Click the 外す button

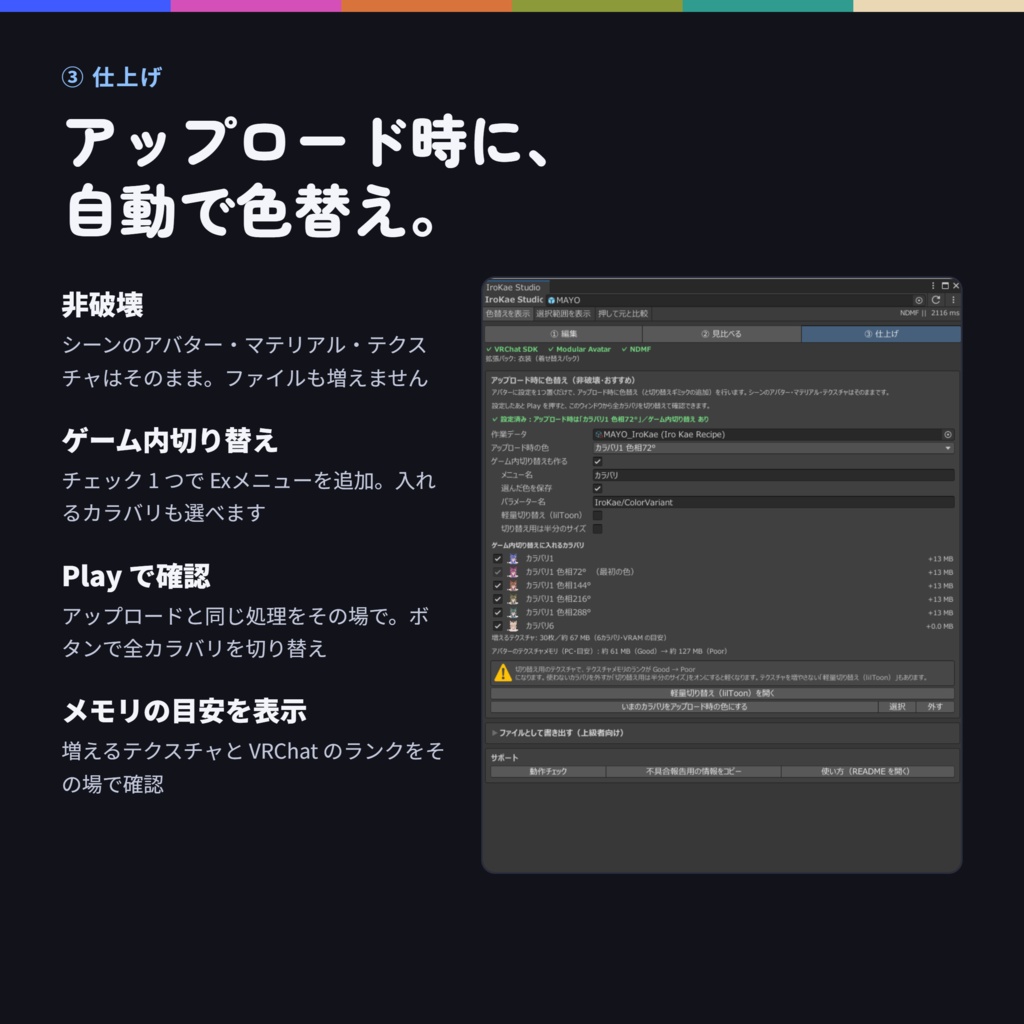[x=935, y=707]
